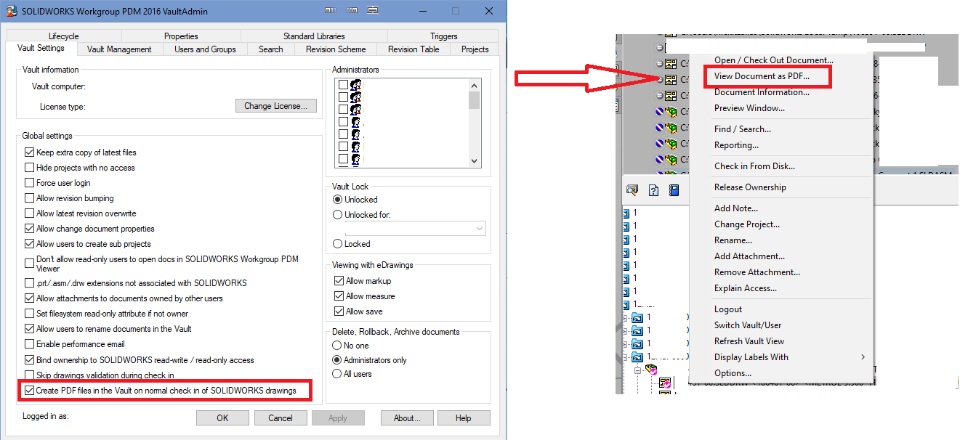Select the Unlocked for radio button
This screenshot has height=440, width=960.
[337, 215]
